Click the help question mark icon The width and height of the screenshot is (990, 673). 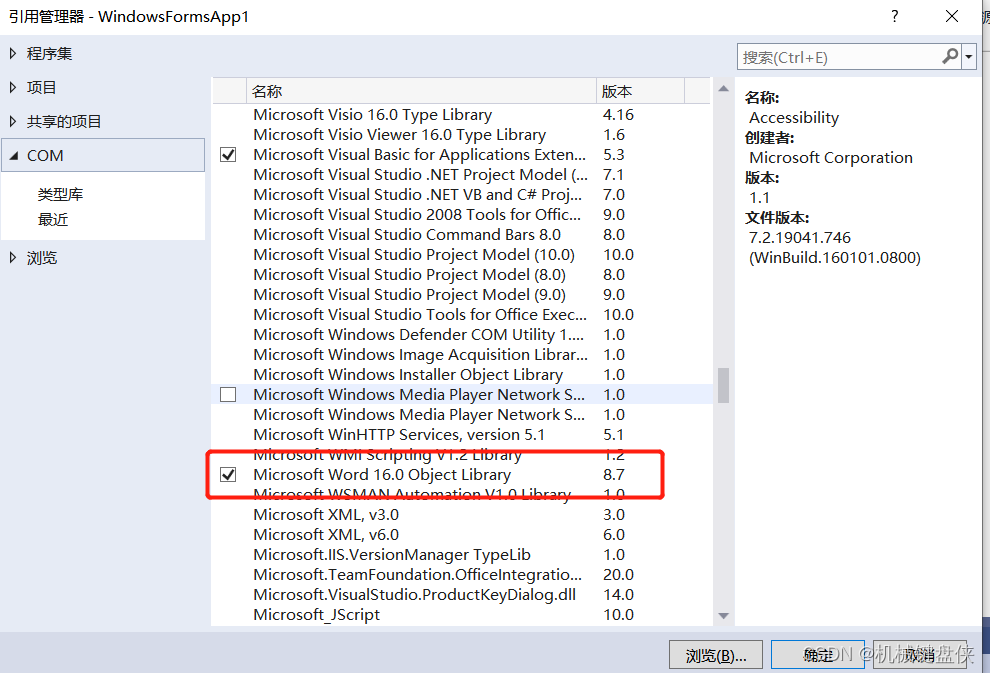[x=895, y=16]
